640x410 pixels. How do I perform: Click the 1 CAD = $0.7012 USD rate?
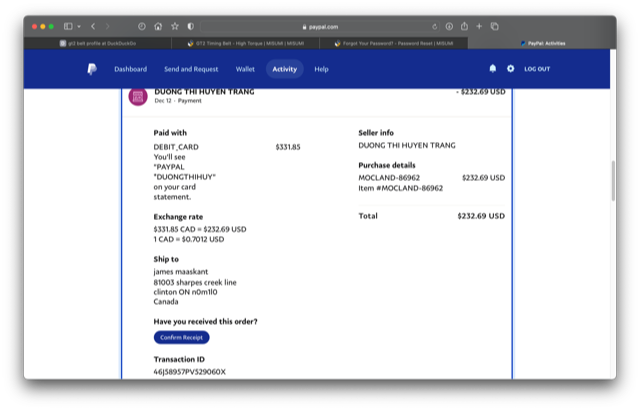tap(189, 239)
